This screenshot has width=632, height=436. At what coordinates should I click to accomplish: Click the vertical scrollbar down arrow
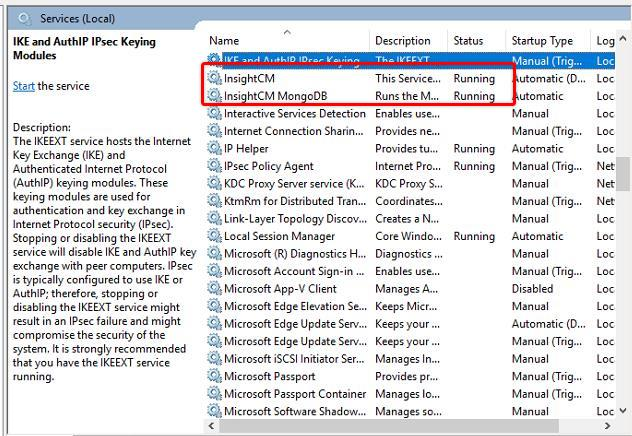pyautogui.click(x=623, y=411)
